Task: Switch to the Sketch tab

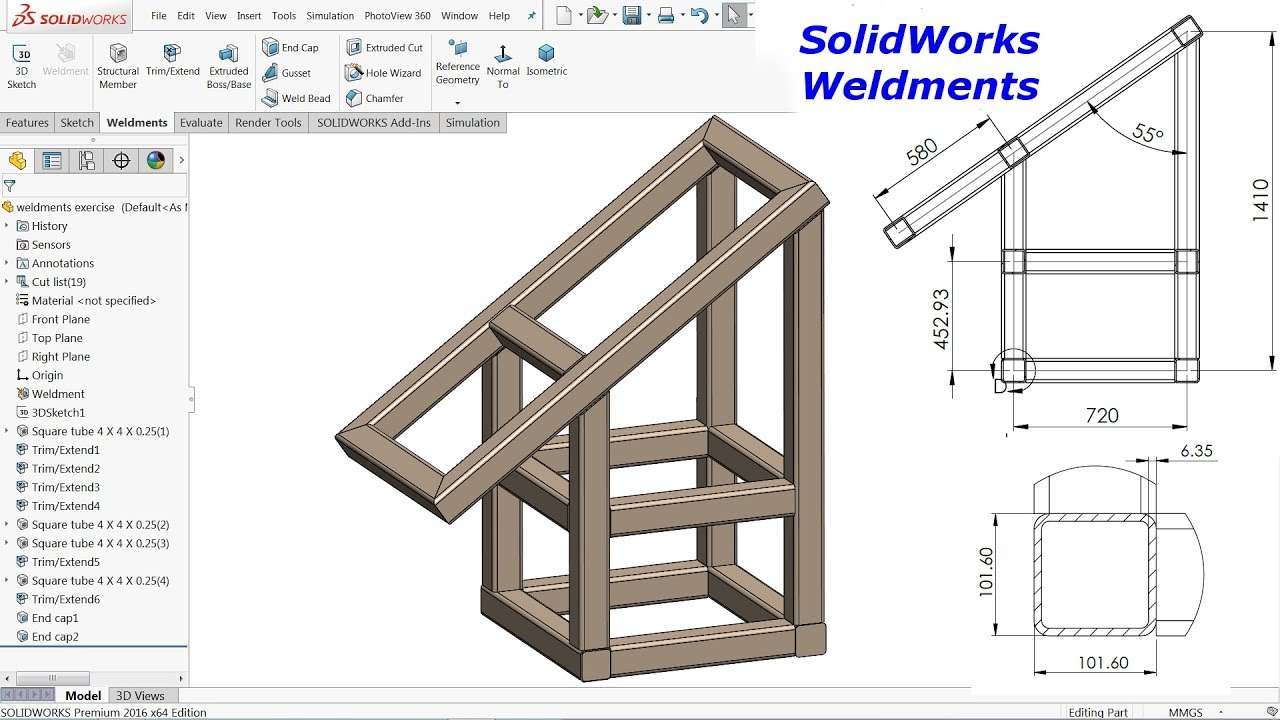Action: click(77, 123)
